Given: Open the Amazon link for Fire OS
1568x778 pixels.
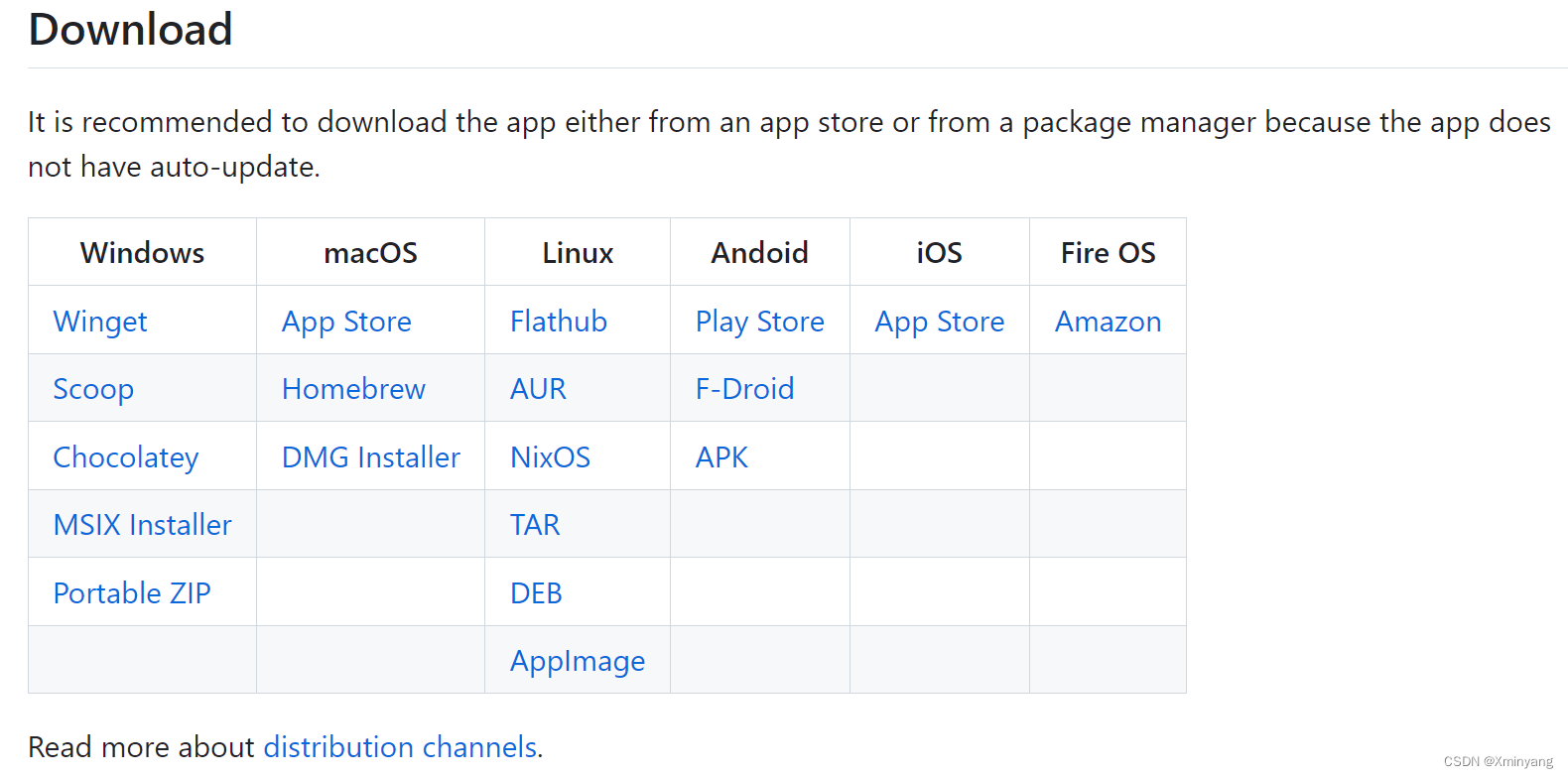Looking at the screenshot, I should (1109, 322).
